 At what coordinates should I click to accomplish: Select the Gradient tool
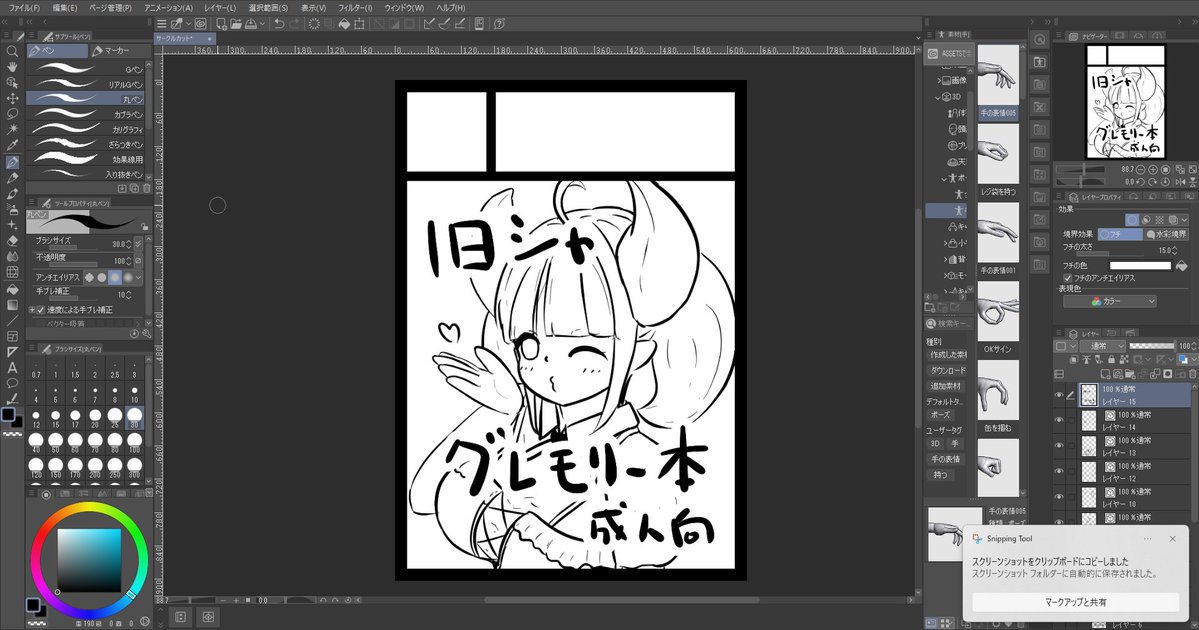pos(12,304)
